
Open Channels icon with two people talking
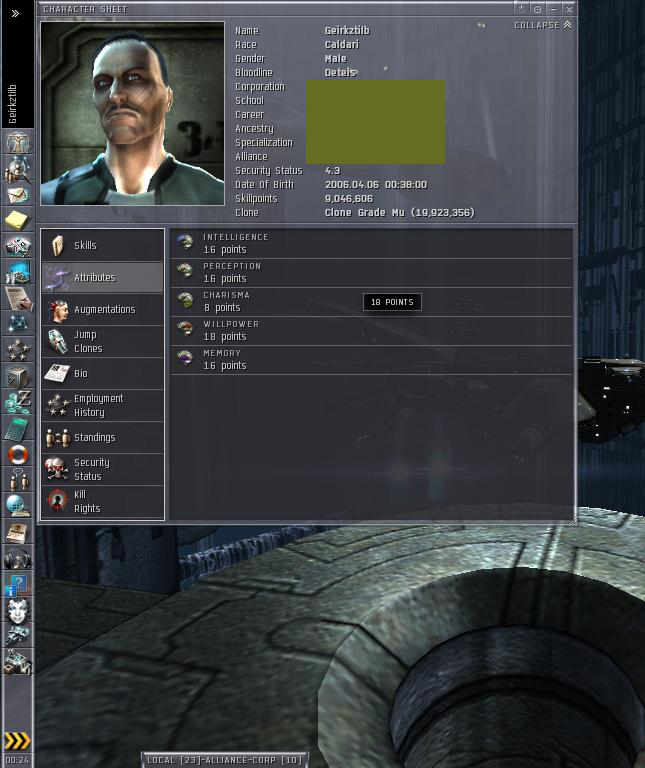tap(18, 480)
